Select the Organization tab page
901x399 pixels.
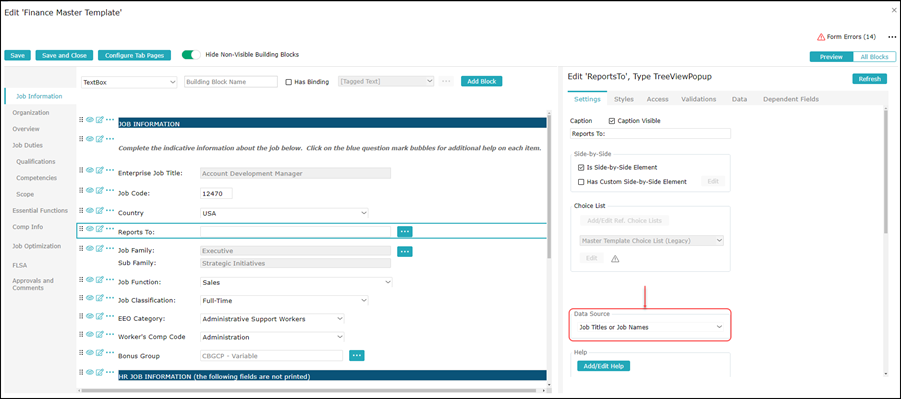(31, 113)
